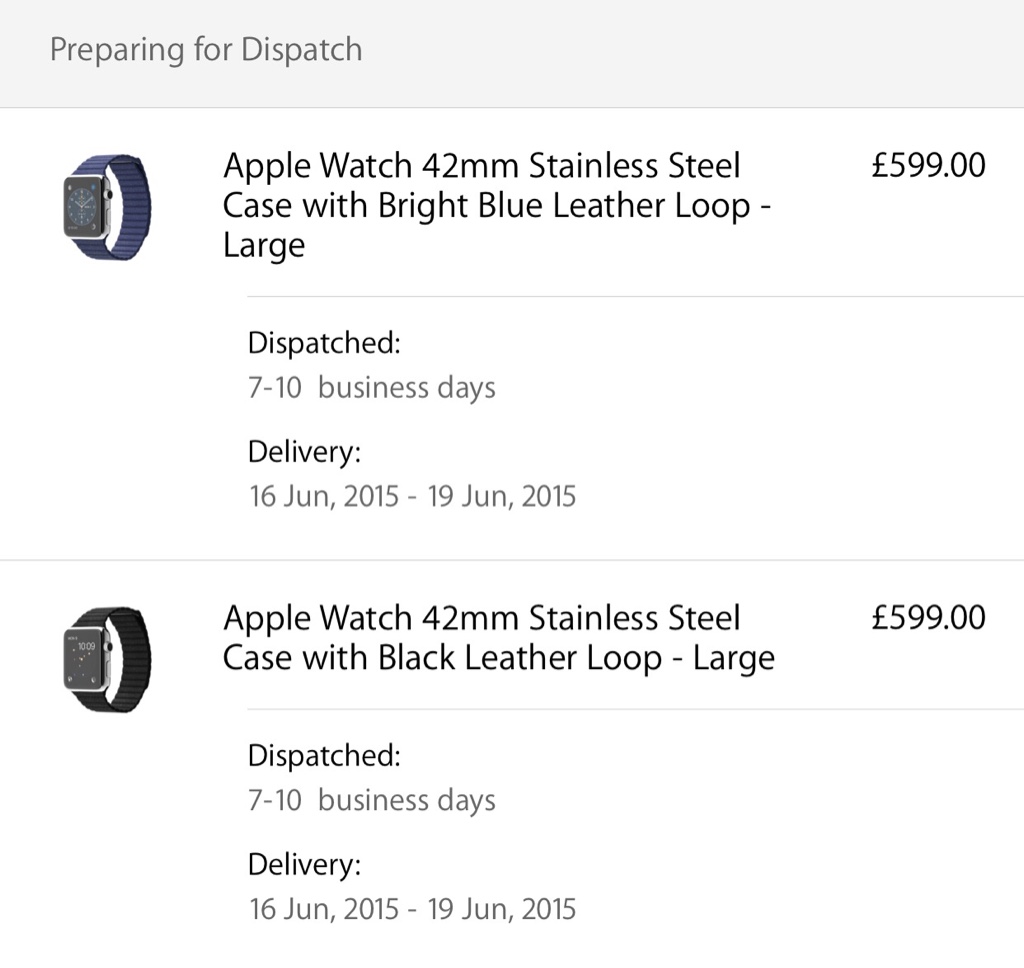Image resolution: width=1024 pixels, height=968 pixels.
Task: Click the black watch's delivery date range
Action: (x=412, y=908)
